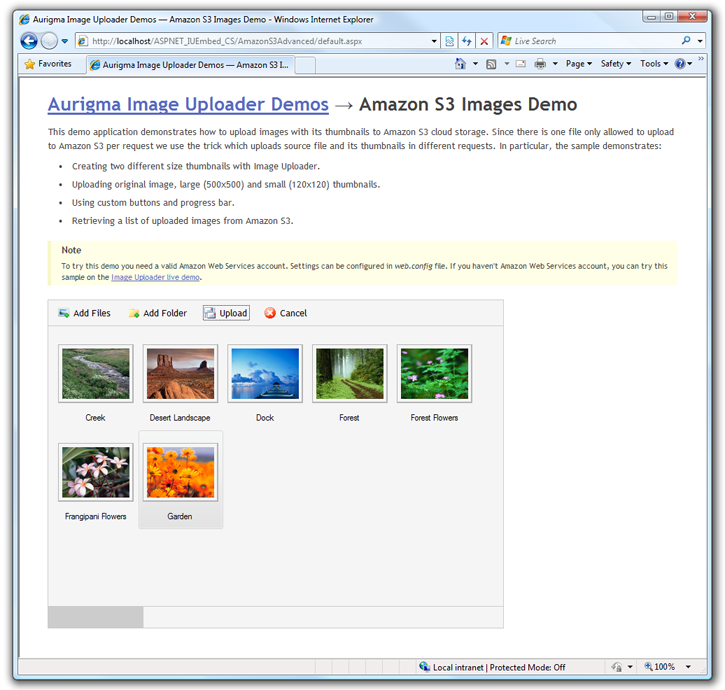Click the upload progress bar
The height and width of the screenshot is (690, 725).
276,617
